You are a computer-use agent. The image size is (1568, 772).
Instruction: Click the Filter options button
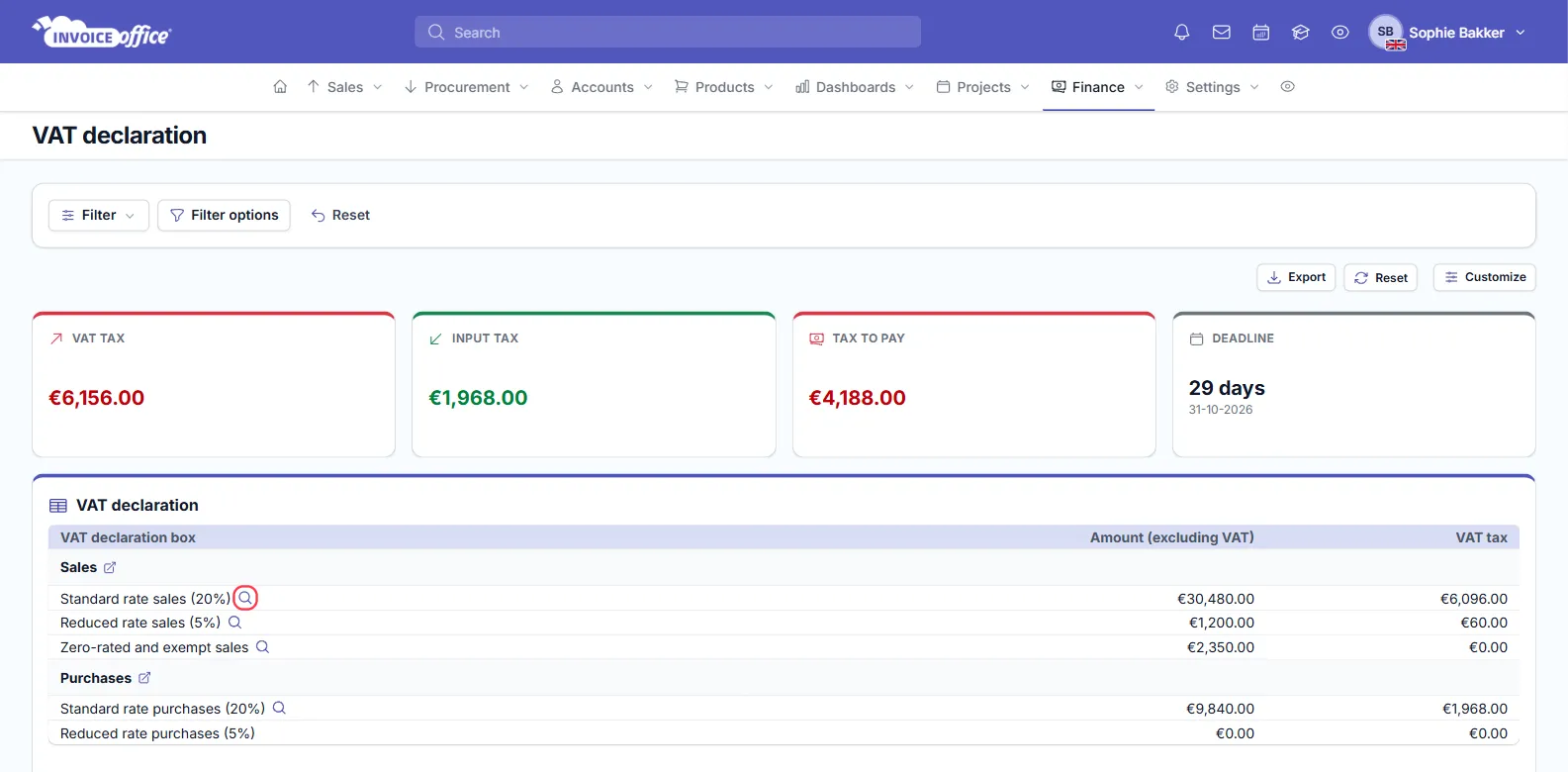(x=224, y=215)
